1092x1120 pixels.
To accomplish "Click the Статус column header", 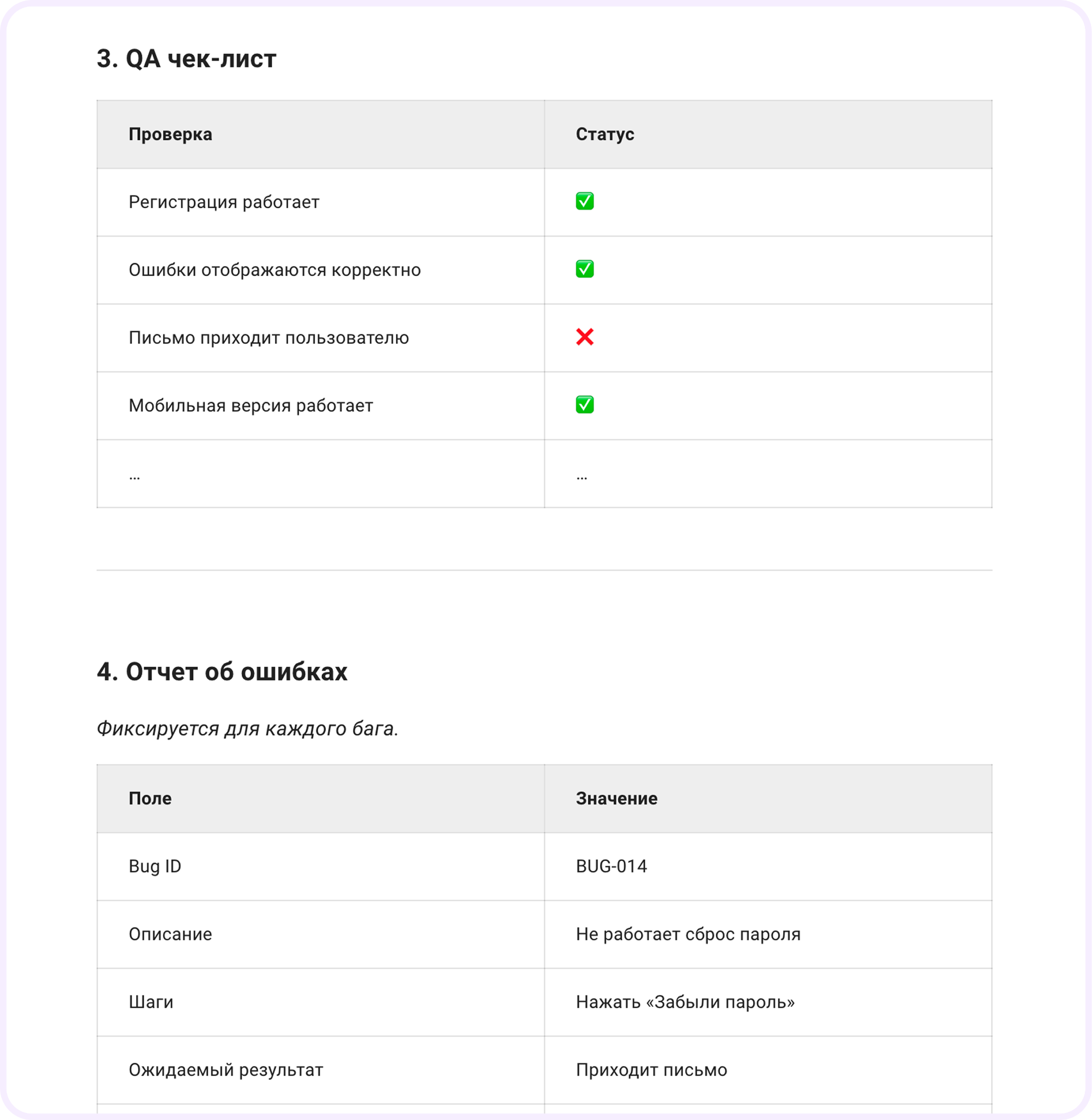I will (768, 134).
